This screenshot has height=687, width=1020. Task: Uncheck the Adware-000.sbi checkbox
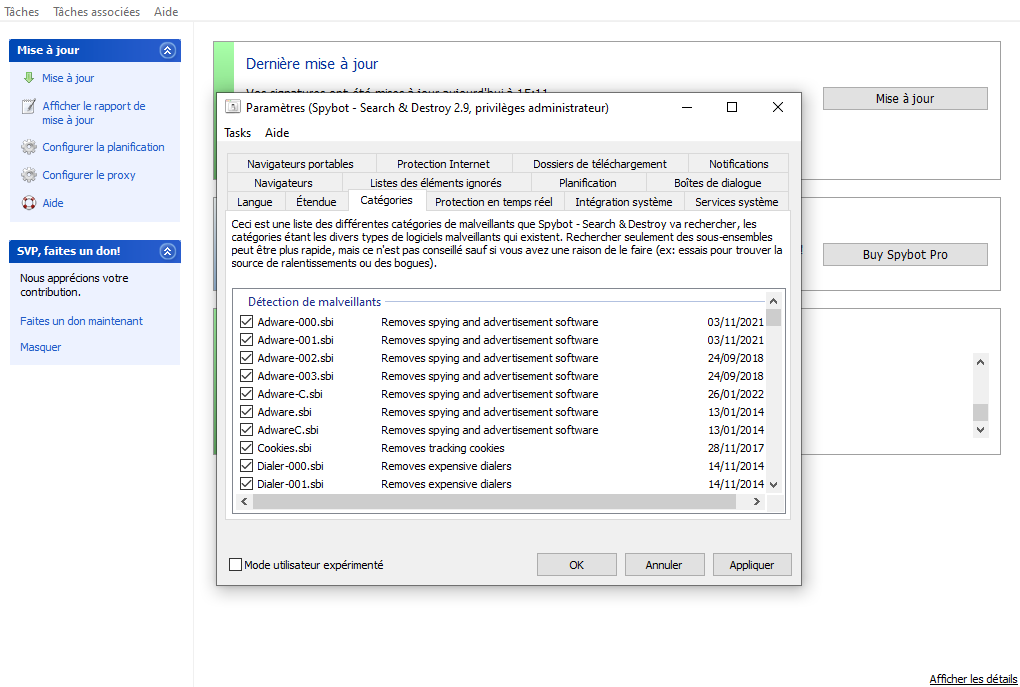click(x=247, y=322)
